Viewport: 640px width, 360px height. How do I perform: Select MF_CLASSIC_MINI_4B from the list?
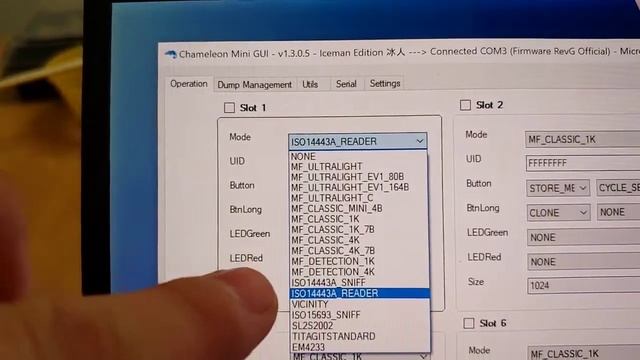pyautogui.click(x=359, y=209)
